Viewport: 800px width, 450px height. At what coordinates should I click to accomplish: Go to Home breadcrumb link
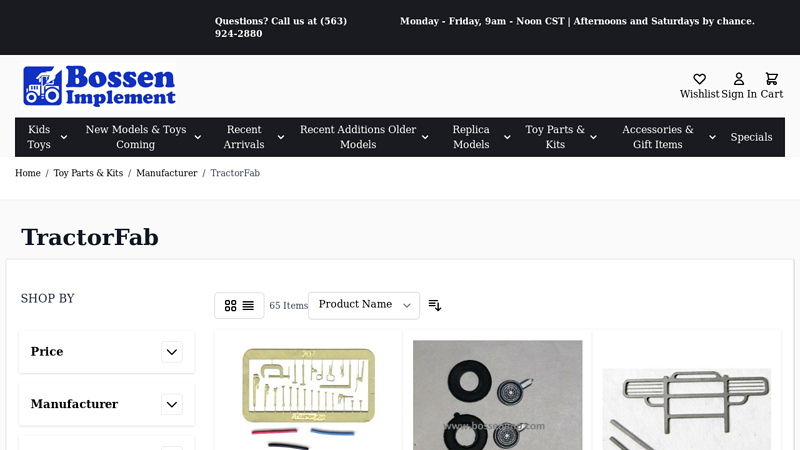[28, 173]
